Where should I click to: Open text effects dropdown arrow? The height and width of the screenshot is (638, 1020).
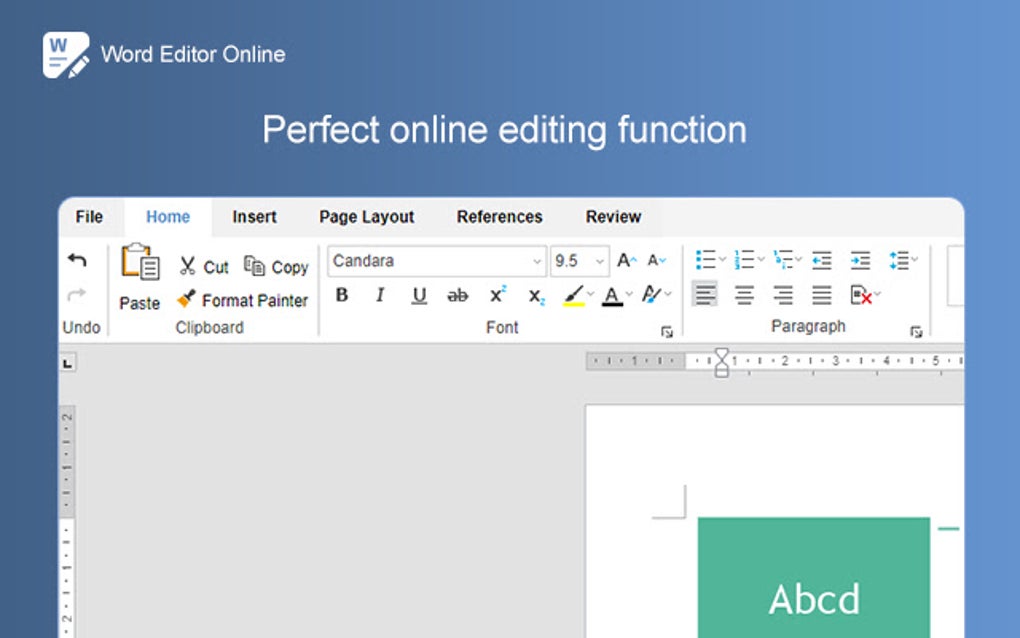(x=667, y=295)
